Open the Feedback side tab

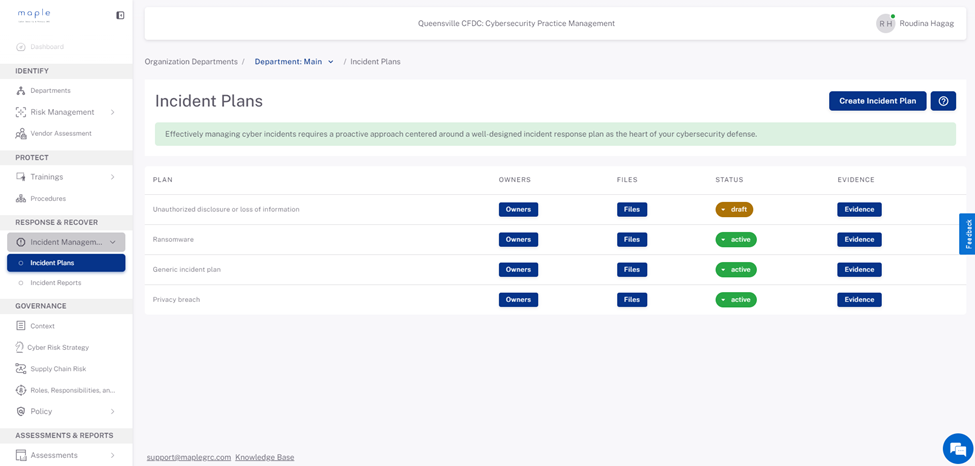tap(968, 234)
